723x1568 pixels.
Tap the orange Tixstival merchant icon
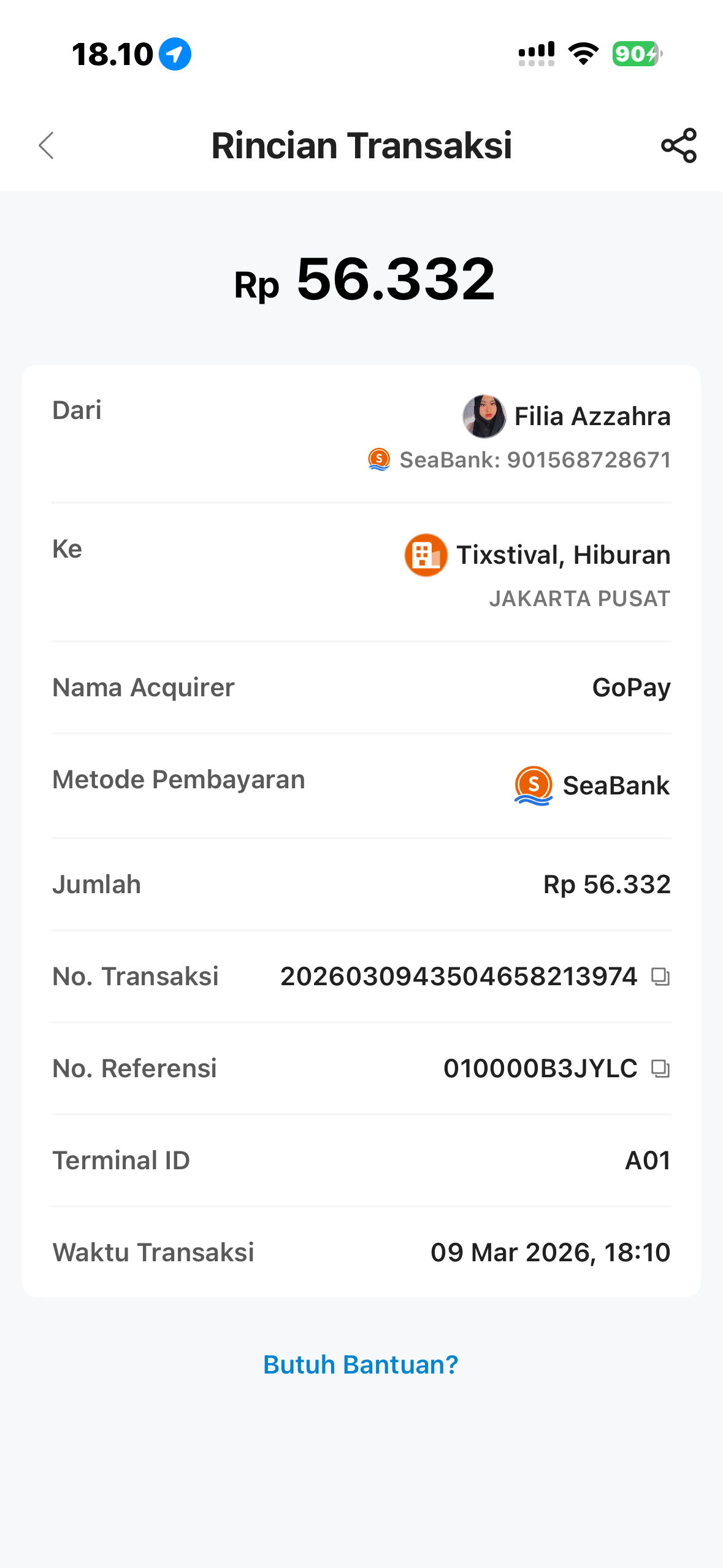(x=426, y=555)
